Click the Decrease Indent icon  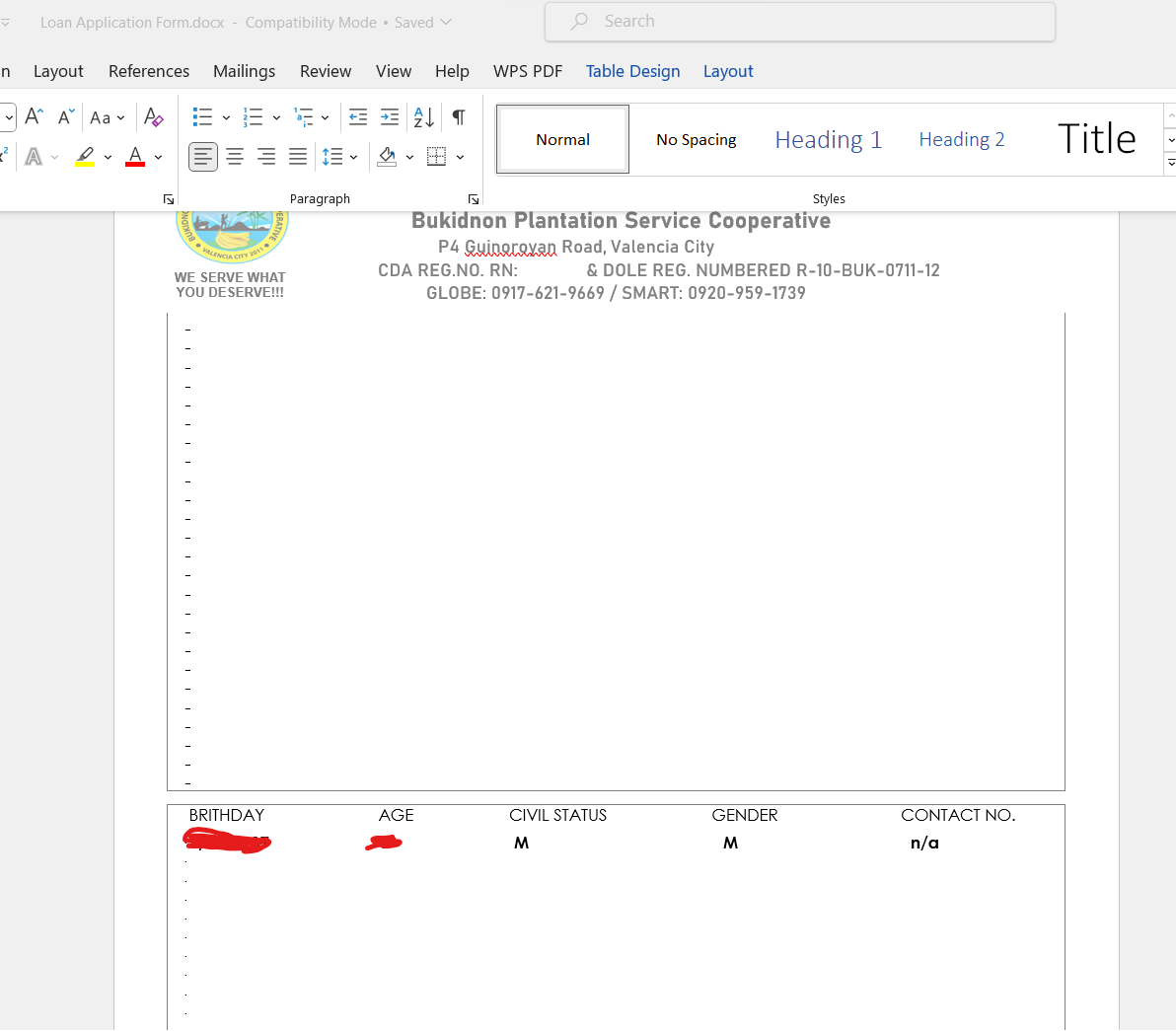(x=358, y=117)
